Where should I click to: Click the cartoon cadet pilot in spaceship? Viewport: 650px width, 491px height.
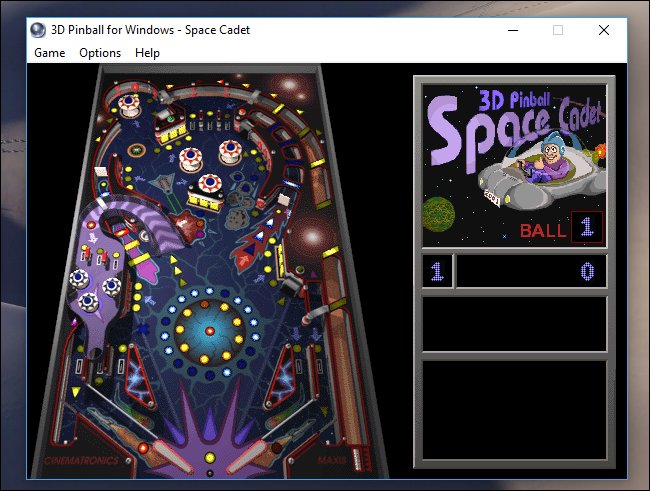click(x=551, y=158)
